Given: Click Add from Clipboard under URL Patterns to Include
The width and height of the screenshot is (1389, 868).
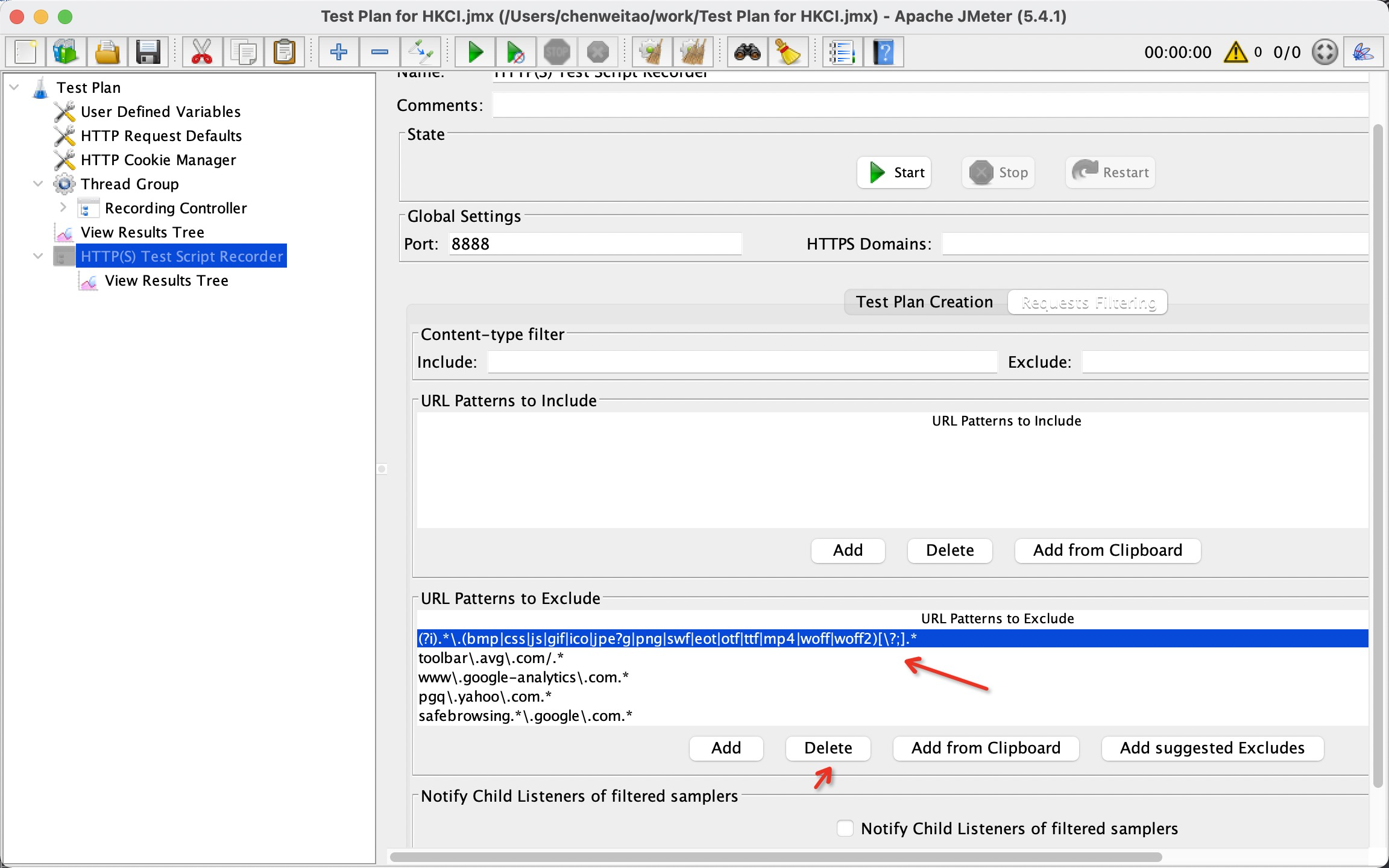Looking at the screenshot, I should click(x=1107, y=550).
